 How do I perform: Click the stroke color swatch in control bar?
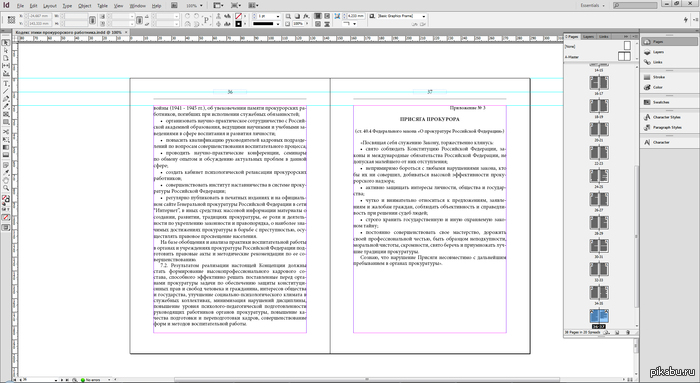click(238, 24)
